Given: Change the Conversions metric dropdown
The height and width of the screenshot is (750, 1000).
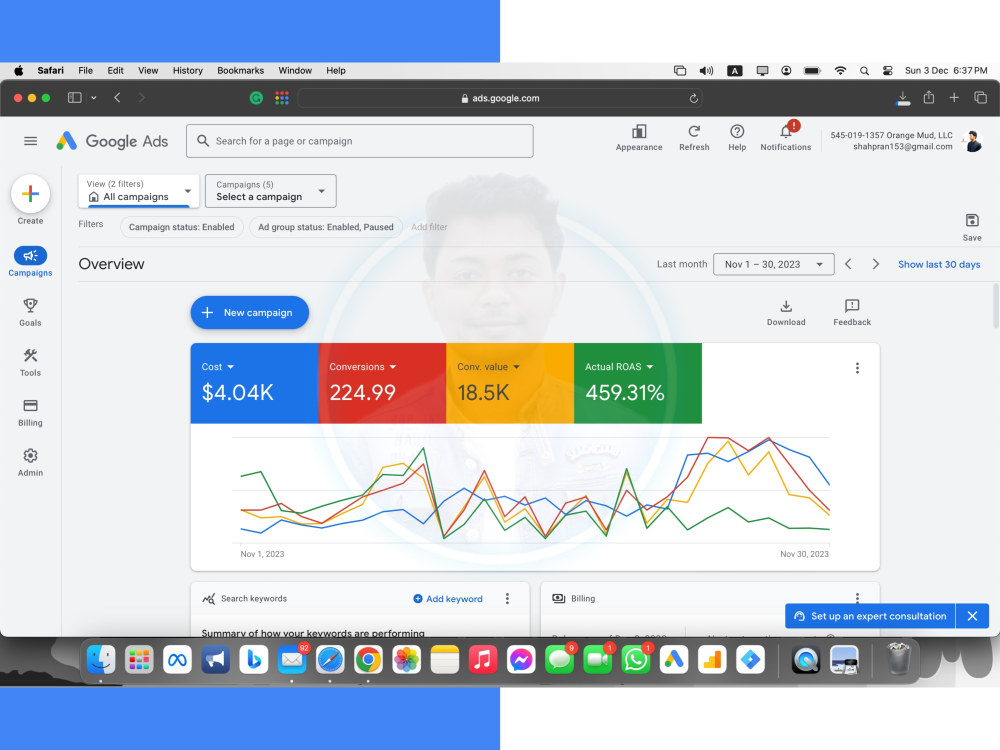Looking at the screenshot, I should [x=362, y=367].
